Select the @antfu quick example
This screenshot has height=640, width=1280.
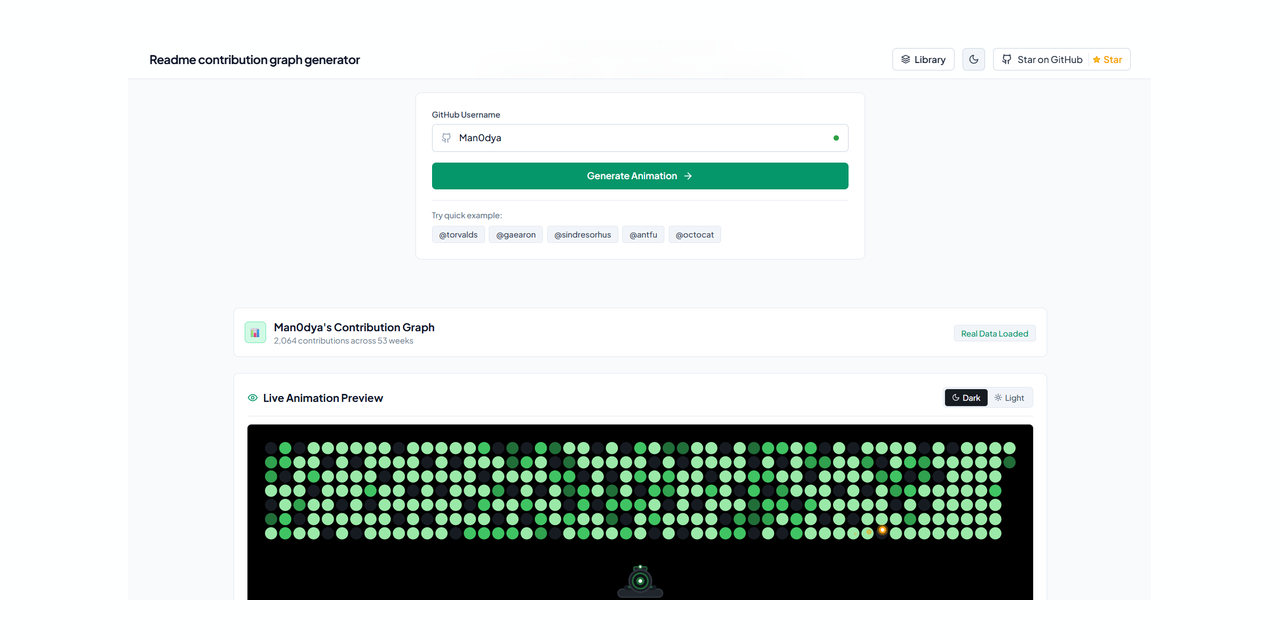[643, 235]
